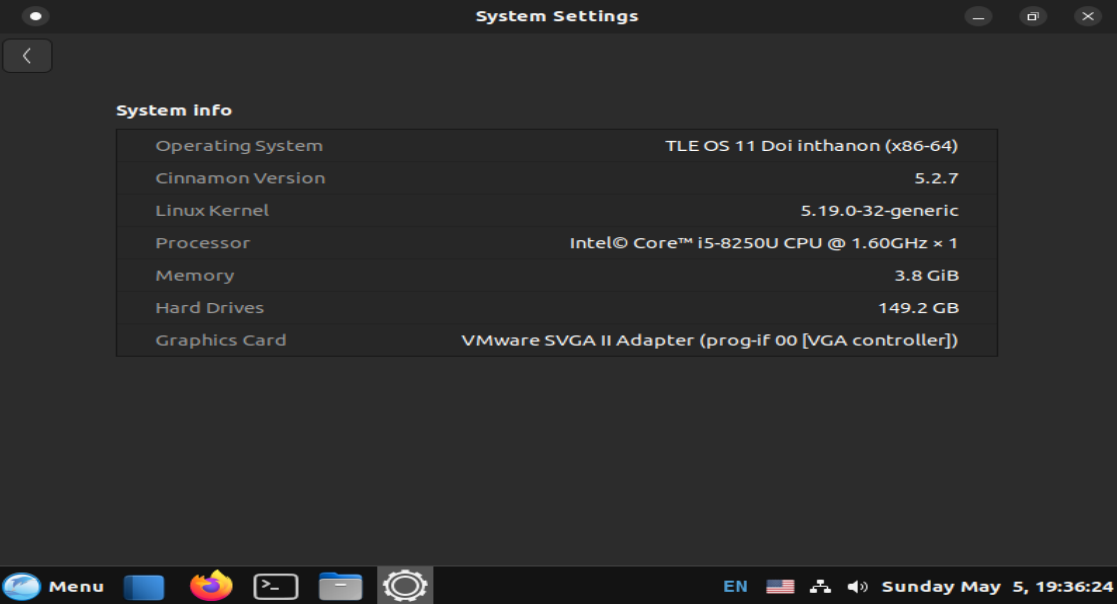
Task: Open the file manager folder icon
Action: (341, 586)
